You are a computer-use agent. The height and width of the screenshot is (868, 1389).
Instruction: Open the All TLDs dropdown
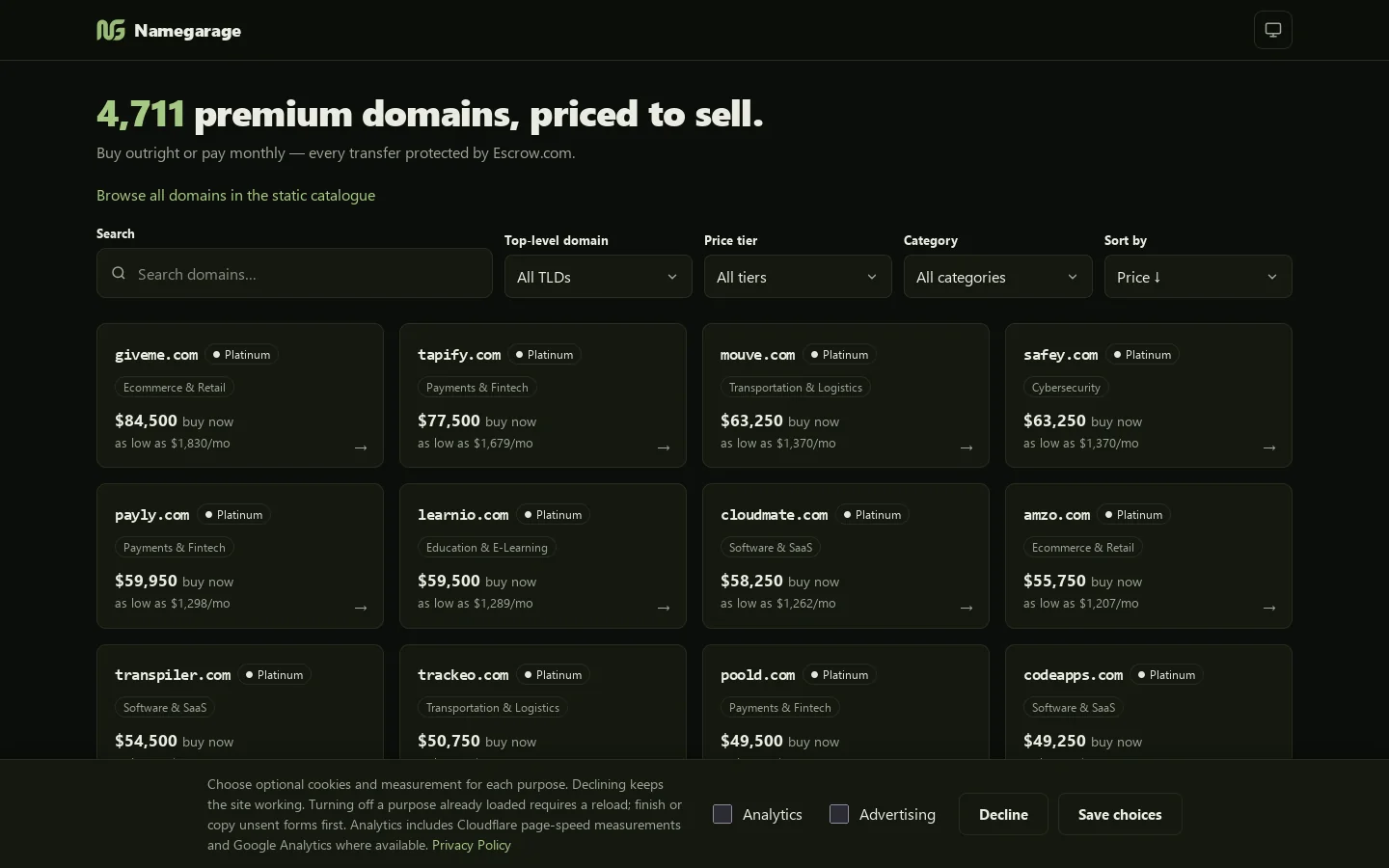[598, 277]
